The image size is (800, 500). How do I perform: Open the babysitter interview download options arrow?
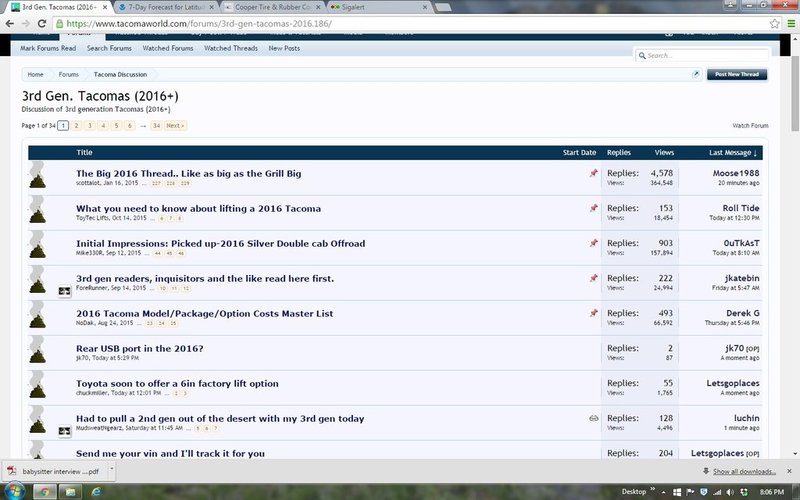point(112,468)
